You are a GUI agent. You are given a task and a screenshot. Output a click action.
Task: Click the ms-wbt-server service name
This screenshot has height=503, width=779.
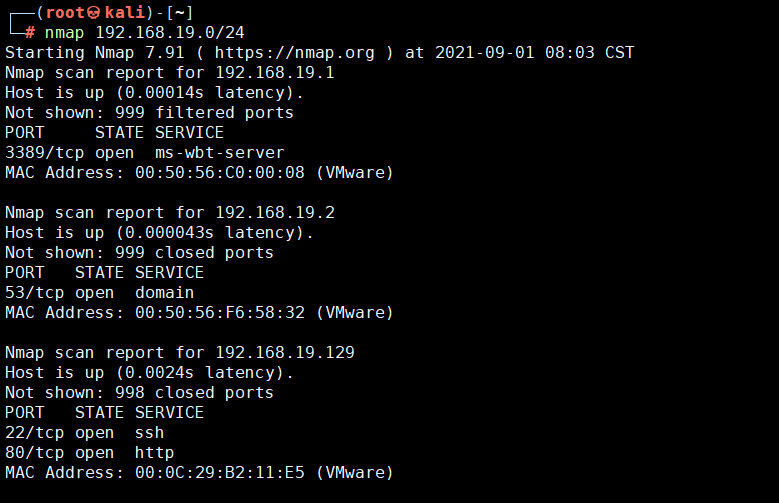220,153
